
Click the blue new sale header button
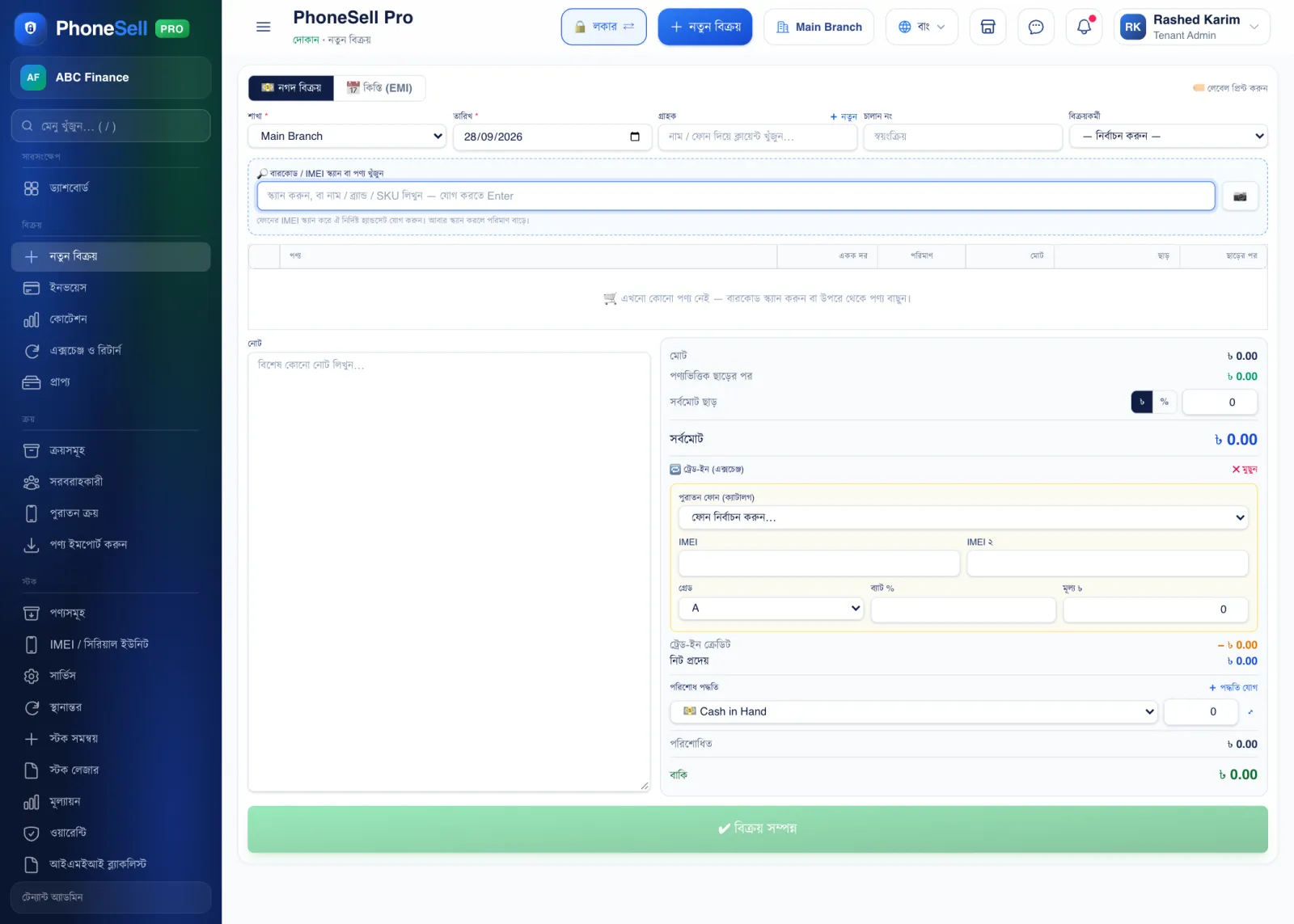705,27
